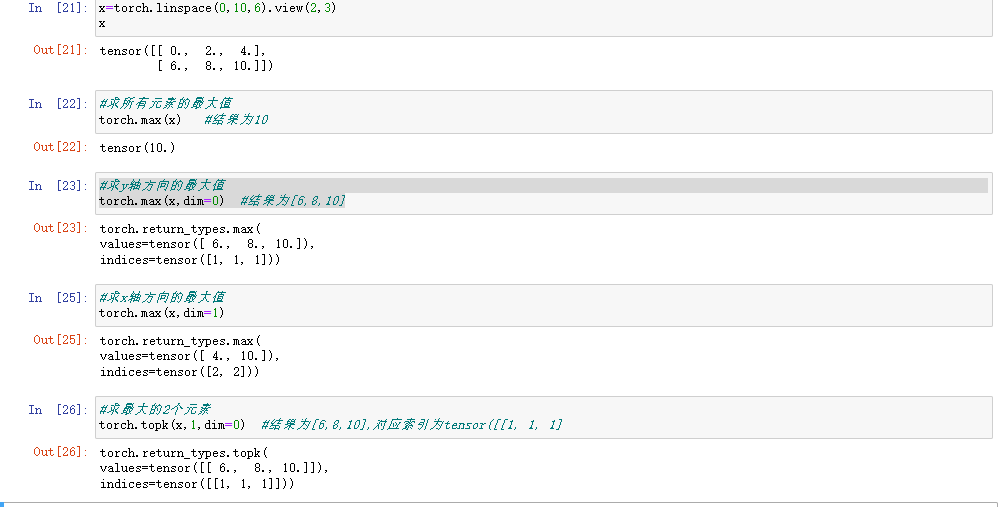Click output line 'values=tensor([ 4., 10.]),'
Screen dimensions: 1008x507
pyautogui.click(x=189, y=356)
